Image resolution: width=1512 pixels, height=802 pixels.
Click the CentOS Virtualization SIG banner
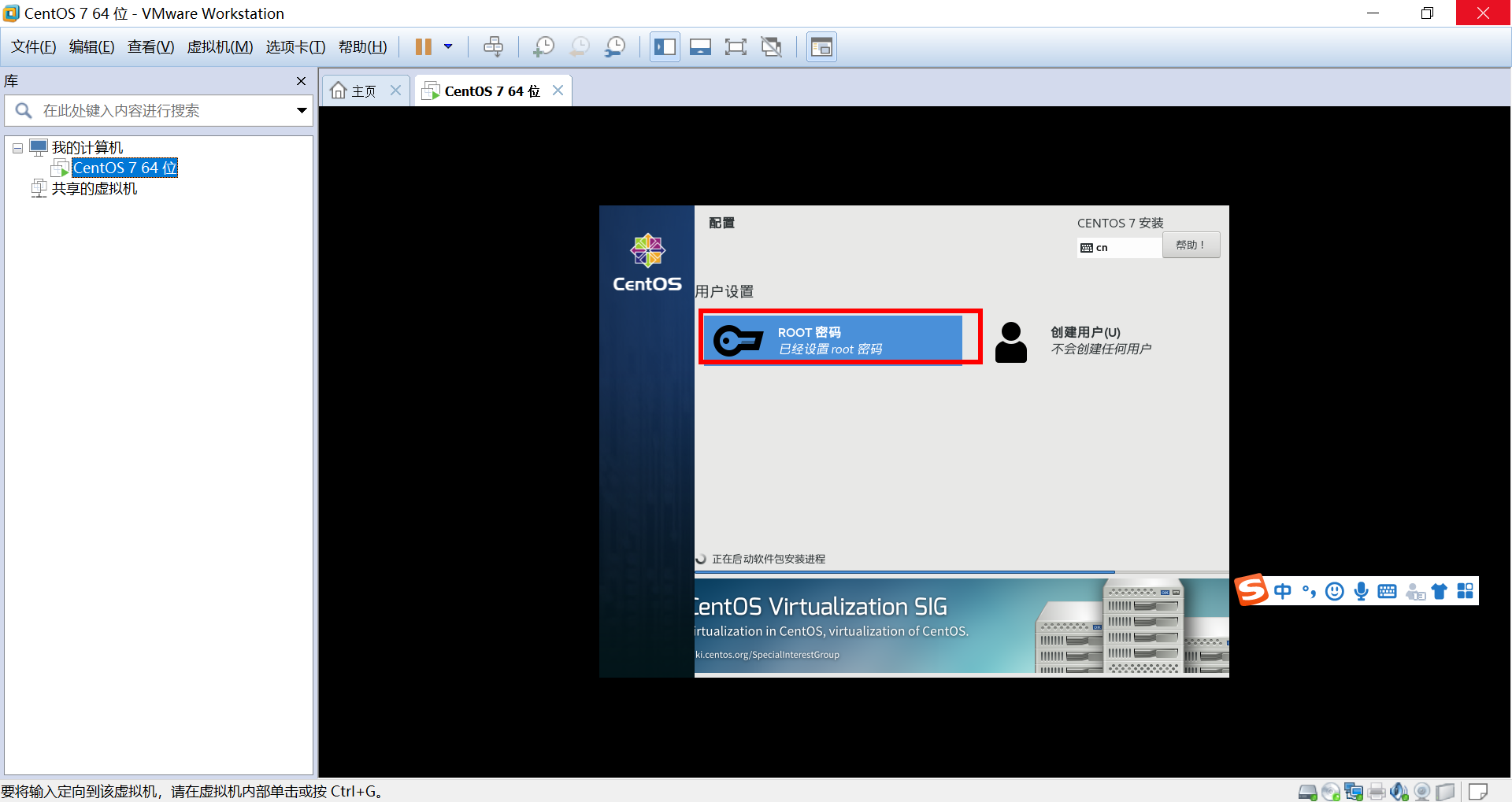[x=962, y=626]
